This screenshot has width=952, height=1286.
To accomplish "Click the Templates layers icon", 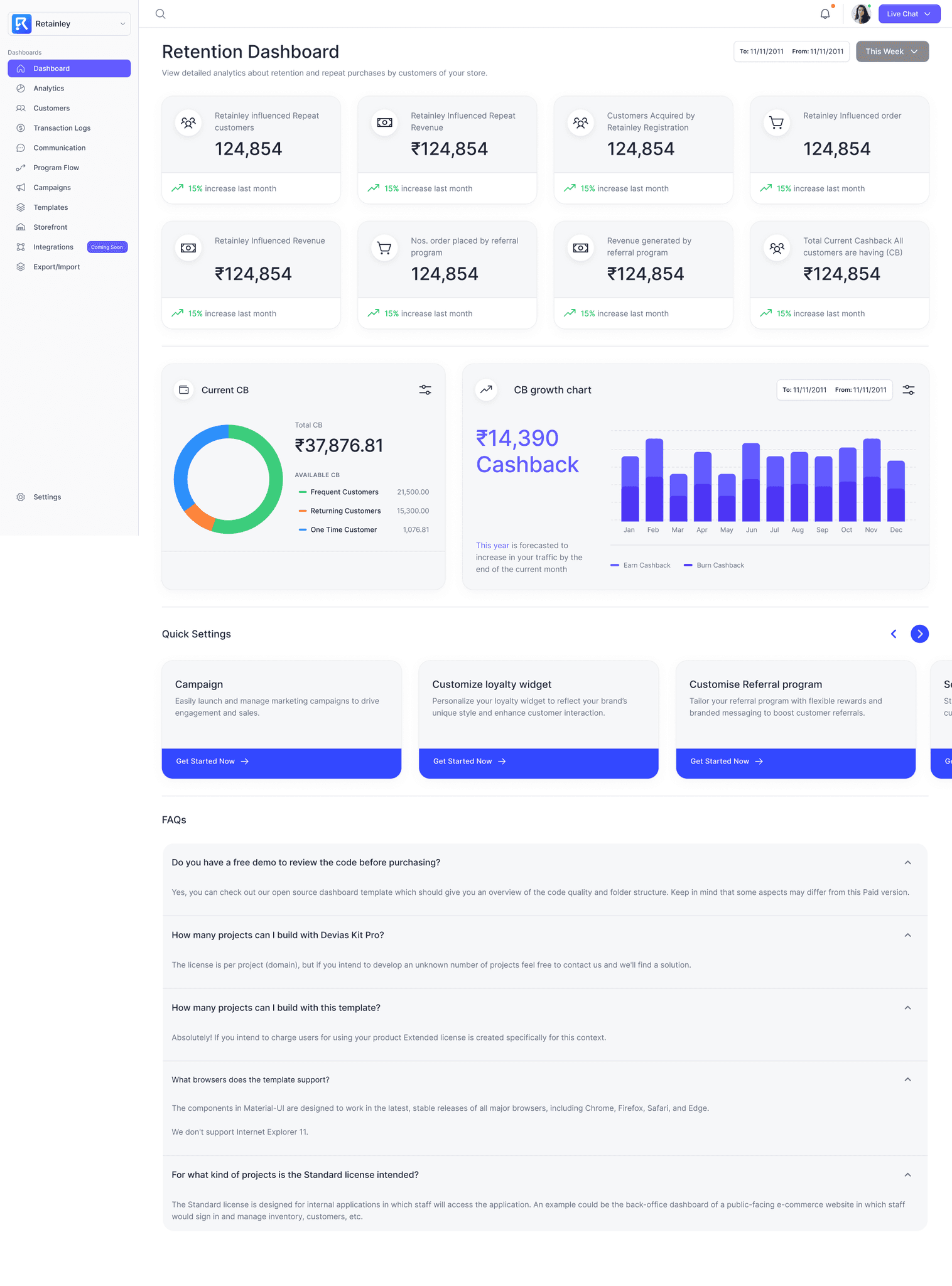I will (x=21, y=207).
